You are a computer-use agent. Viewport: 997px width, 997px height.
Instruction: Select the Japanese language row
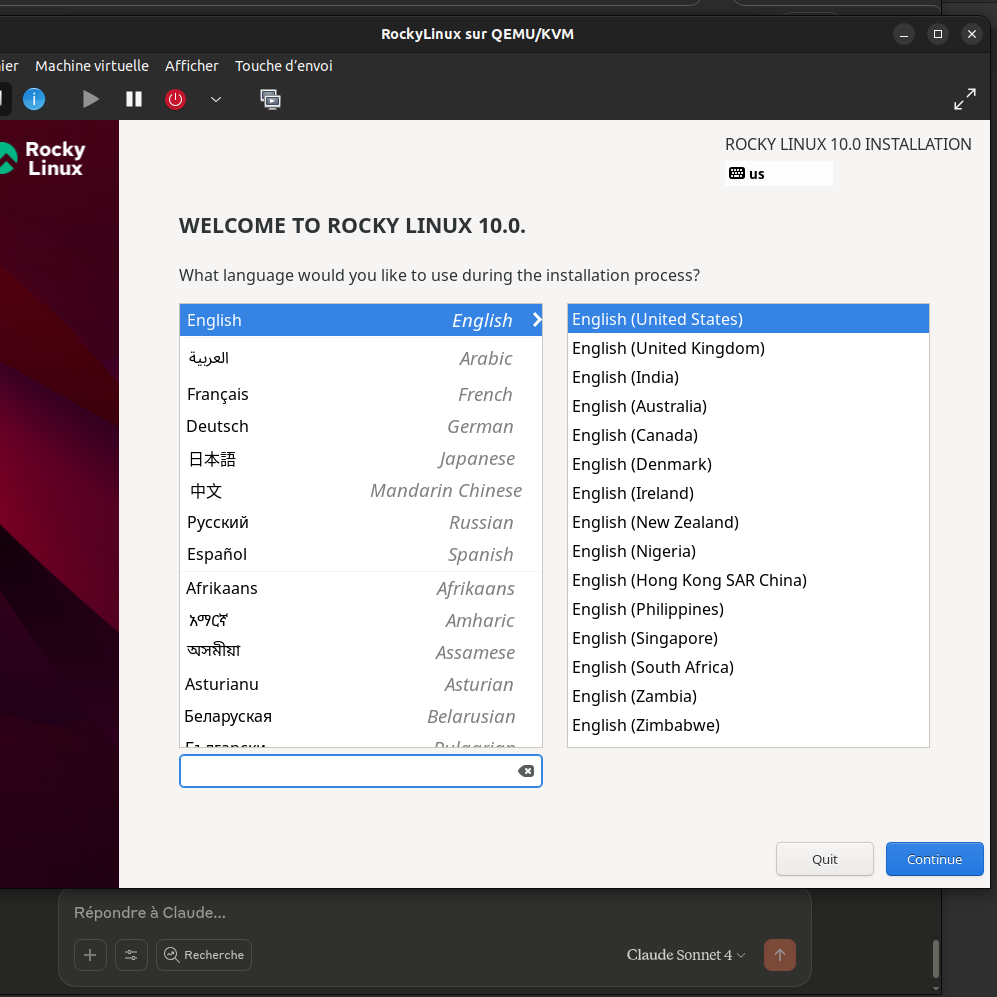(x=361, y=458)
